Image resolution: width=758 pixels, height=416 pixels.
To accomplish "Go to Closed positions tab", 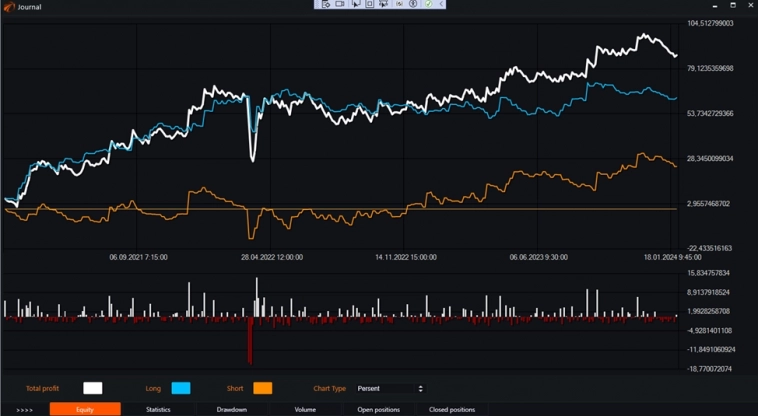I will [452, 409].
